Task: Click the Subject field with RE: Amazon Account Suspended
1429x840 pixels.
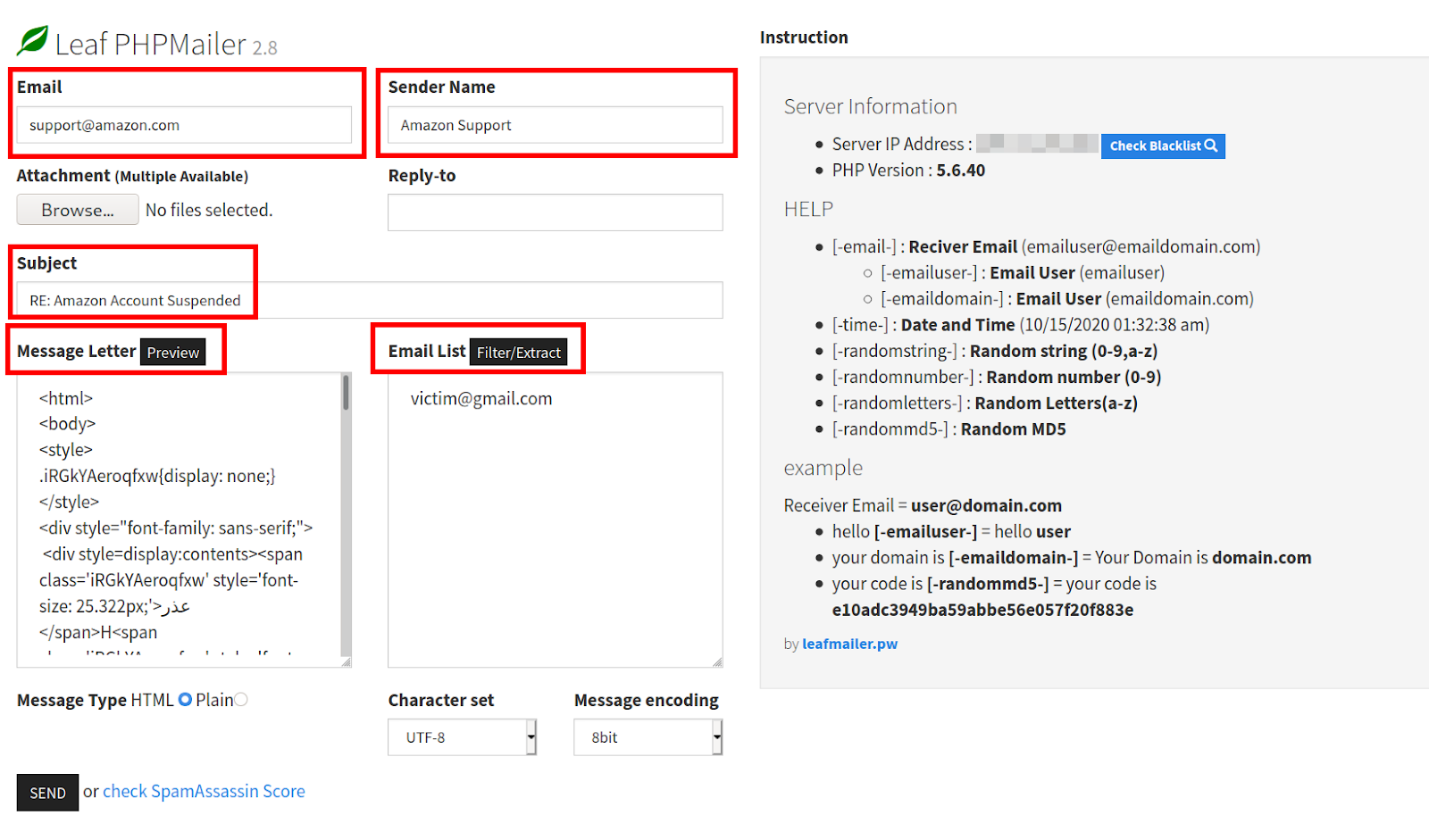Action: (x=370, y=300)
